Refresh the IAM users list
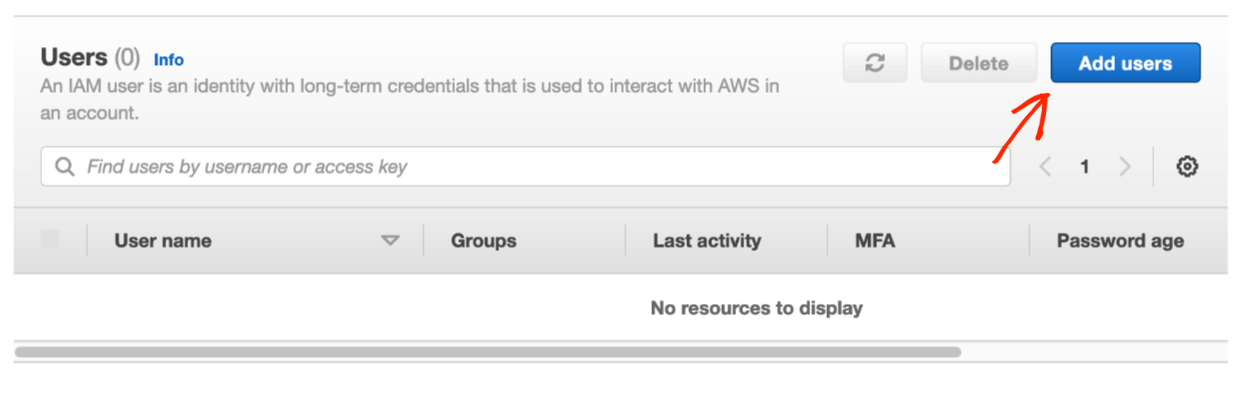 tap(875, 63)
